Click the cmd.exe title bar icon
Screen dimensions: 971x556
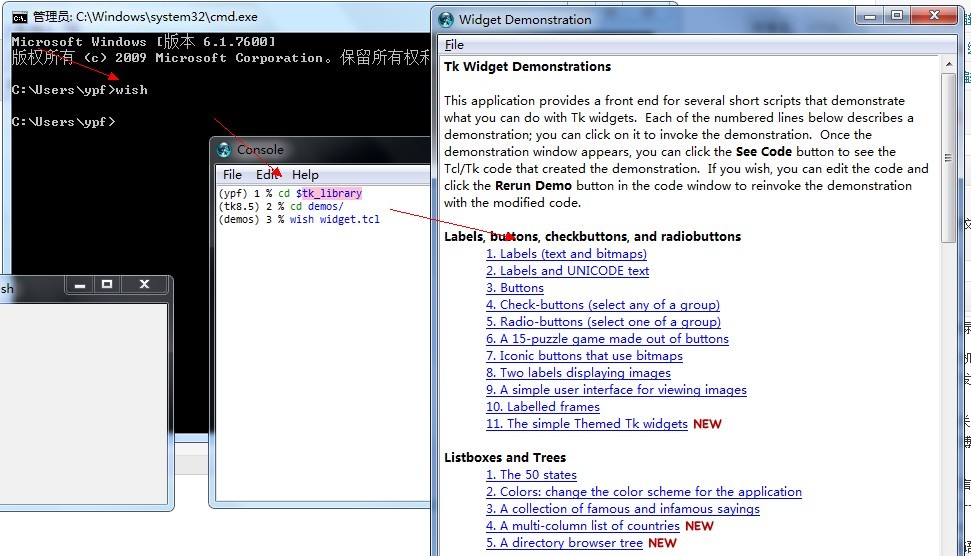point(19,17)
